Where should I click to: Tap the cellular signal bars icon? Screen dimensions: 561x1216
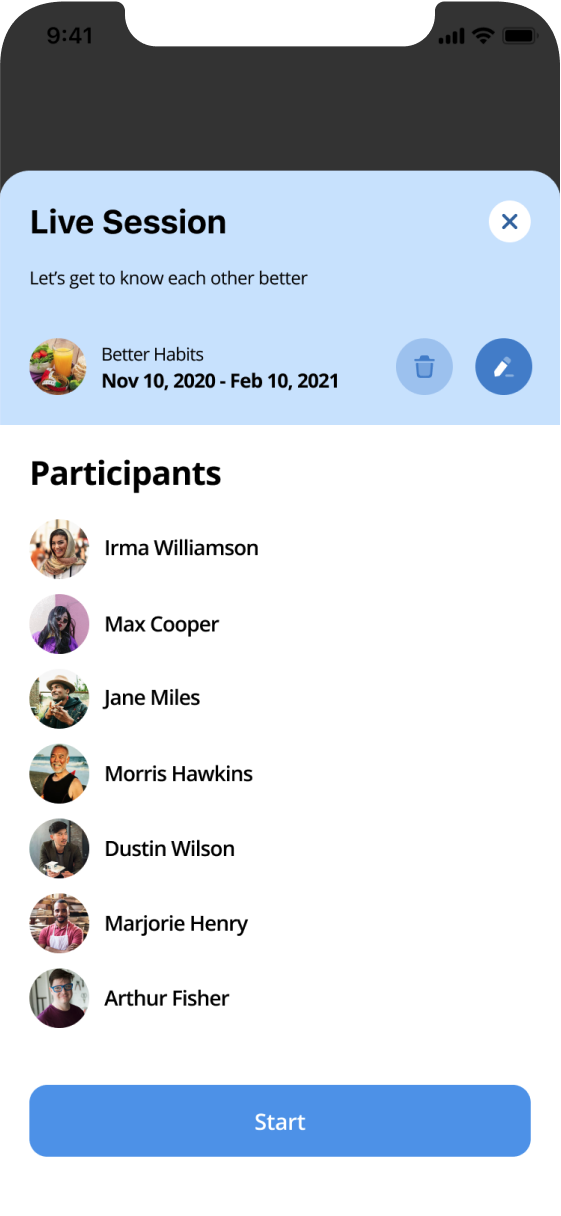point(452,36)
